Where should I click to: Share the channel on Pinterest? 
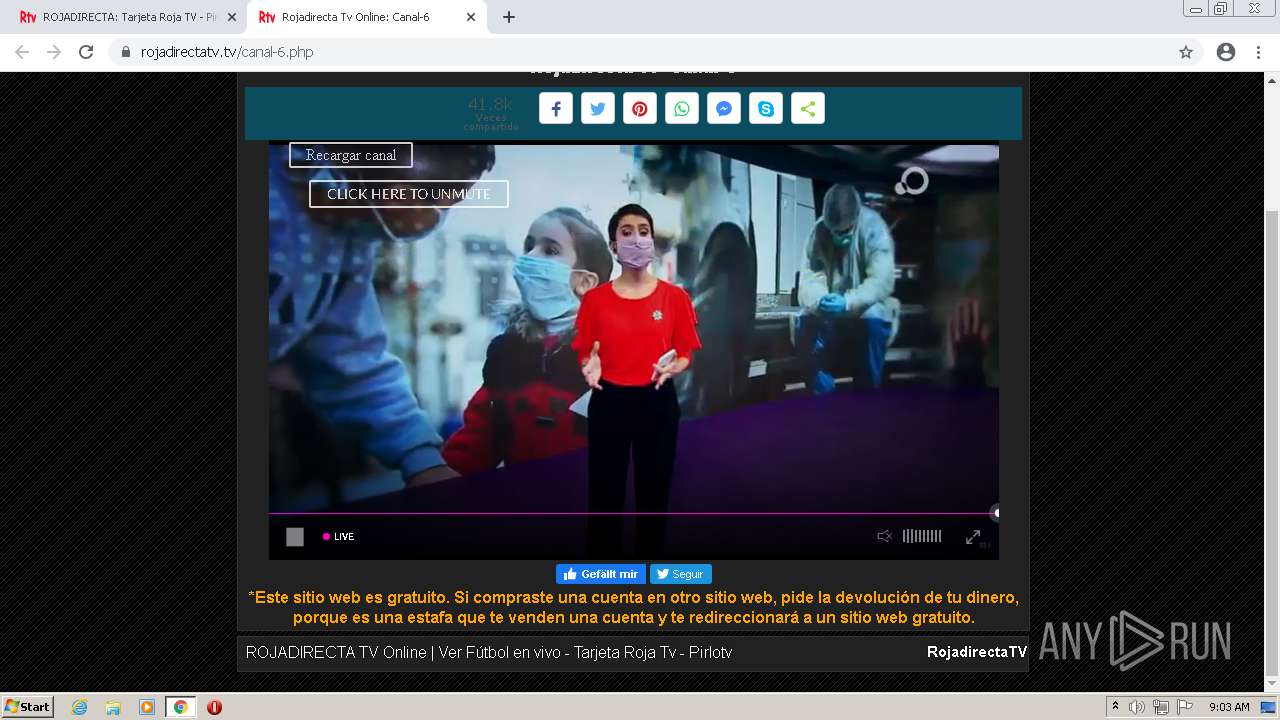(x=640, y=109)
